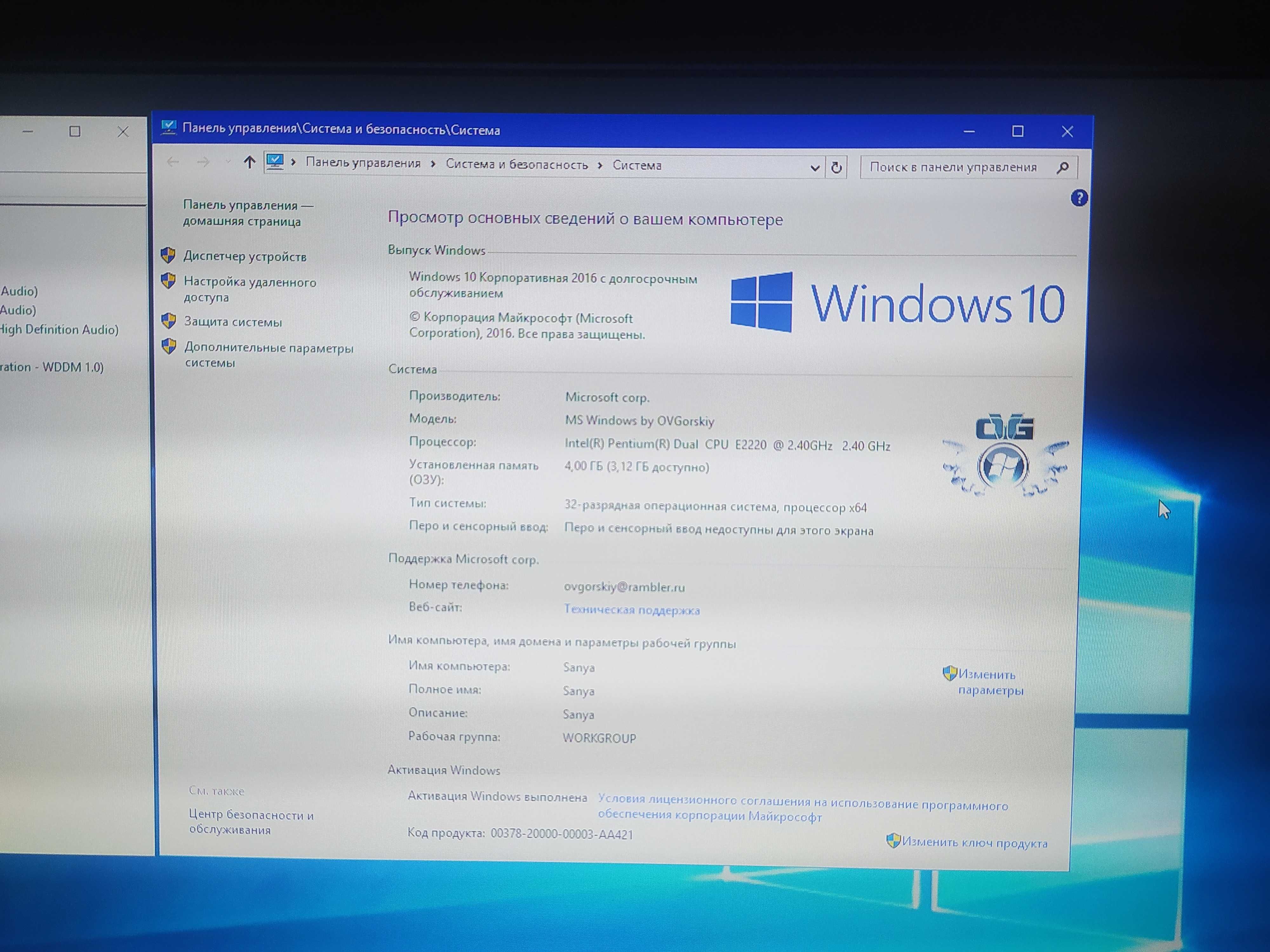The width and height of the screenshot is (1270, 952).
Task: Open Защита системы link
Action: (232, 322)
